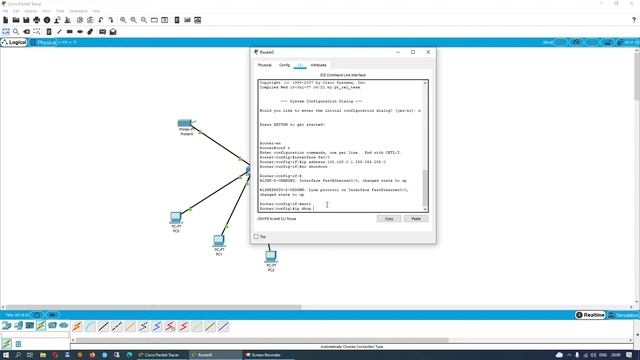This screenshot has width=640, height=360.
Task: Switch to Realtime mode
Action: (590, 315)
